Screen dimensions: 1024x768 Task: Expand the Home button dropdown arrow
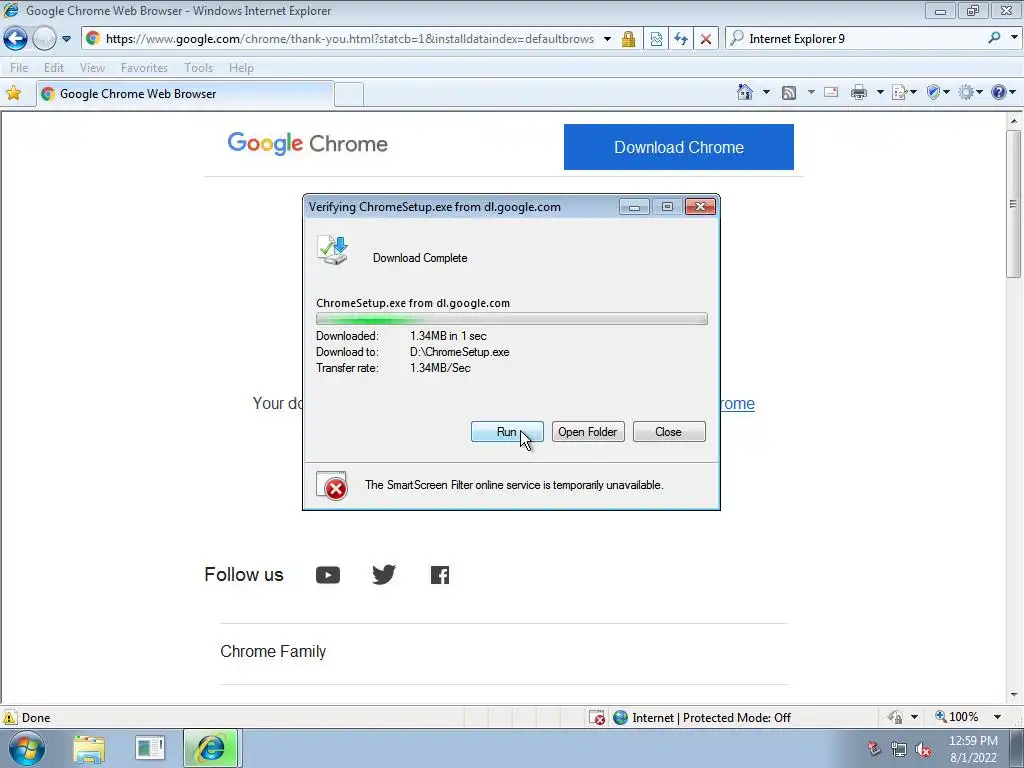tap(766, 93)
